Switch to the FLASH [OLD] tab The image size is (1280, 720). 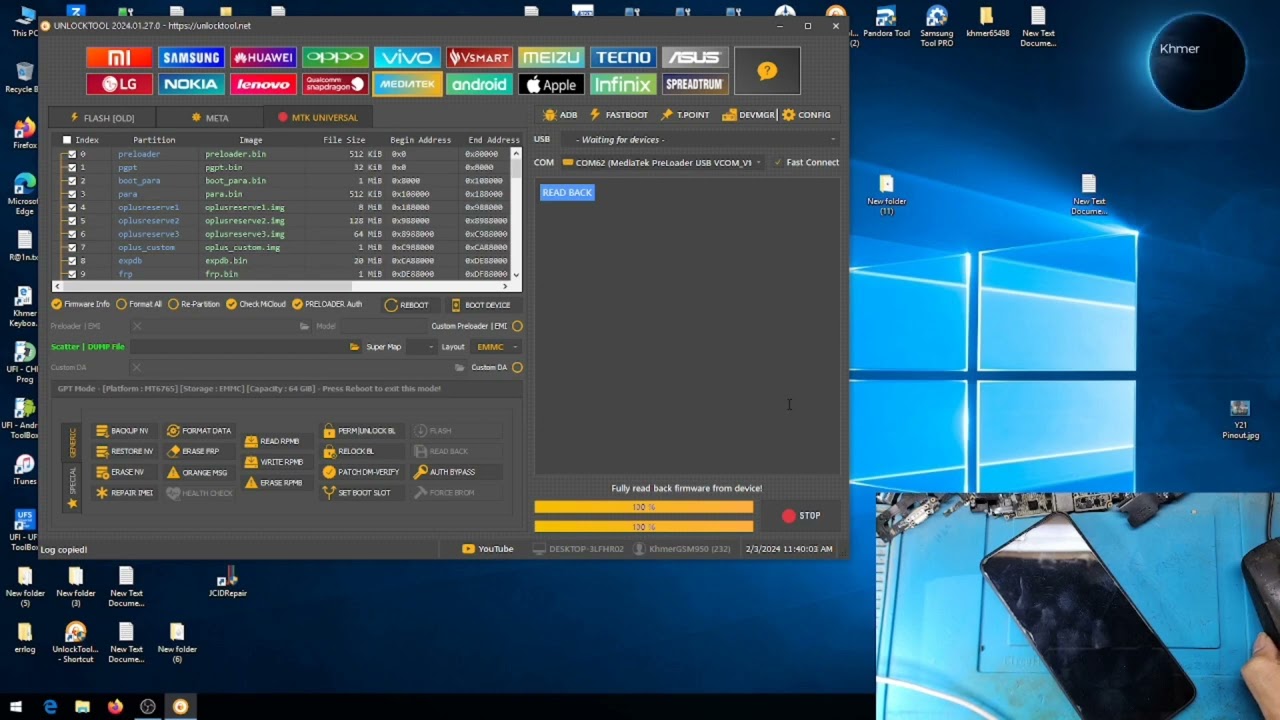[102, 118]
